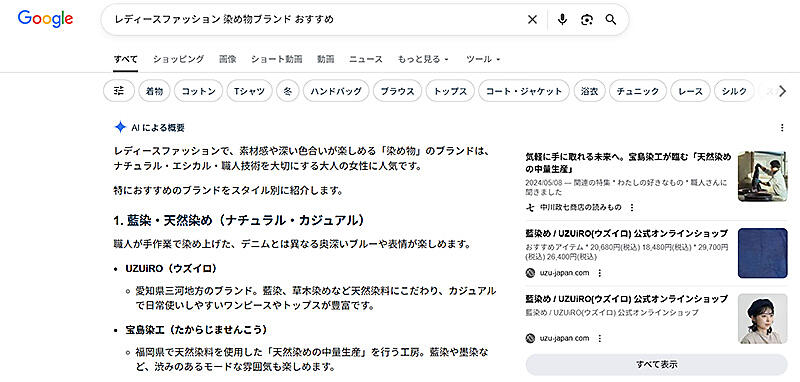Open the 動画 tab
The image size is (800, 382).
(x=326, y=59)
